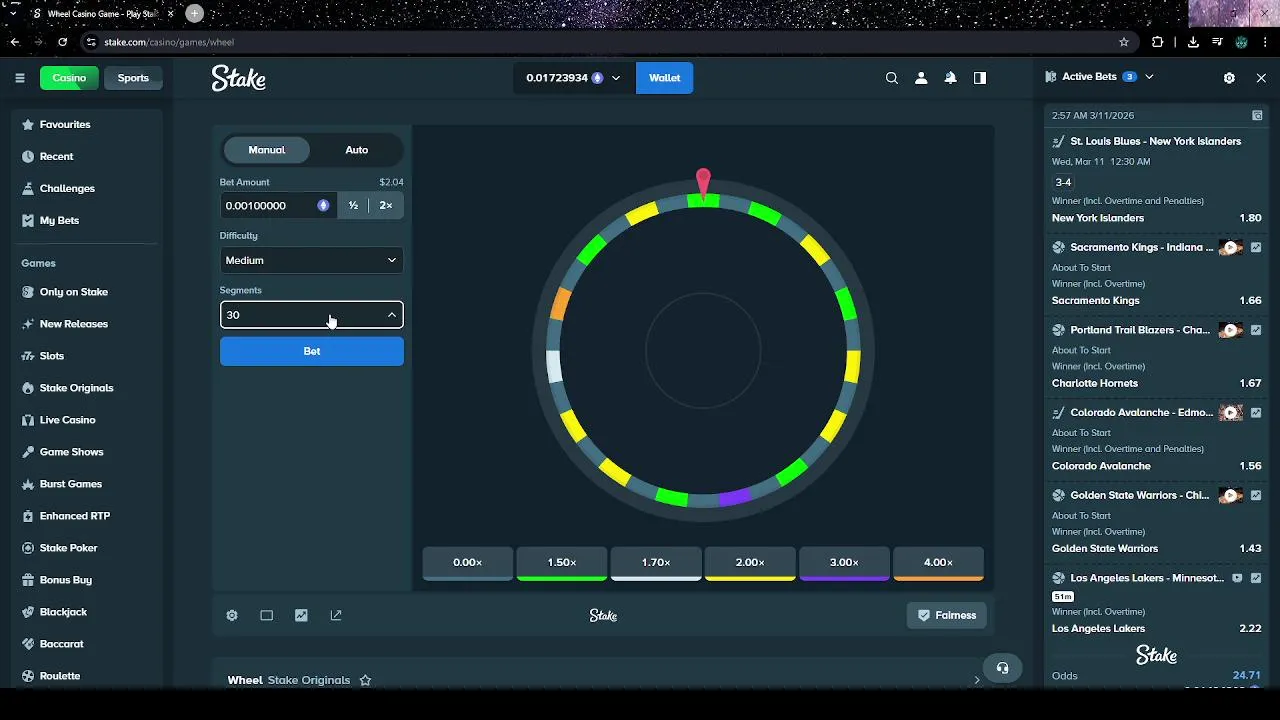This screenshot has width=1280, height=720.
Task: Click the Bet Amount input field
Action: click(x=278, y=205)
